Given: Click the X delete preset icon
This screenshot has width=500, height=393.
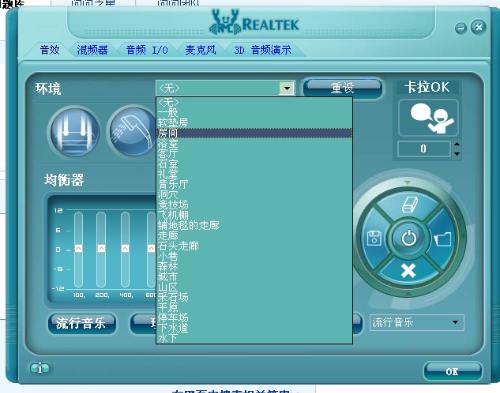Looking at the screenshot, I should (408, 270).
